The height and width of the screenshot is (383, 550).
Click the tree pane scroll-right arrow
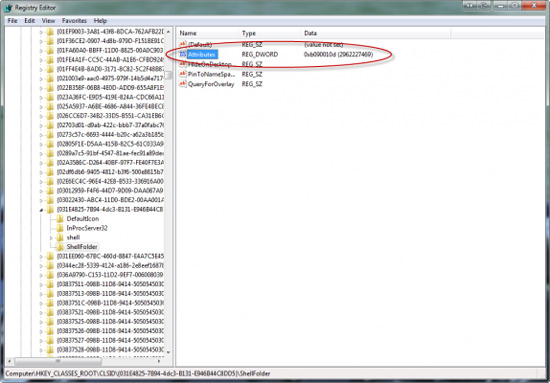[159, 361]
